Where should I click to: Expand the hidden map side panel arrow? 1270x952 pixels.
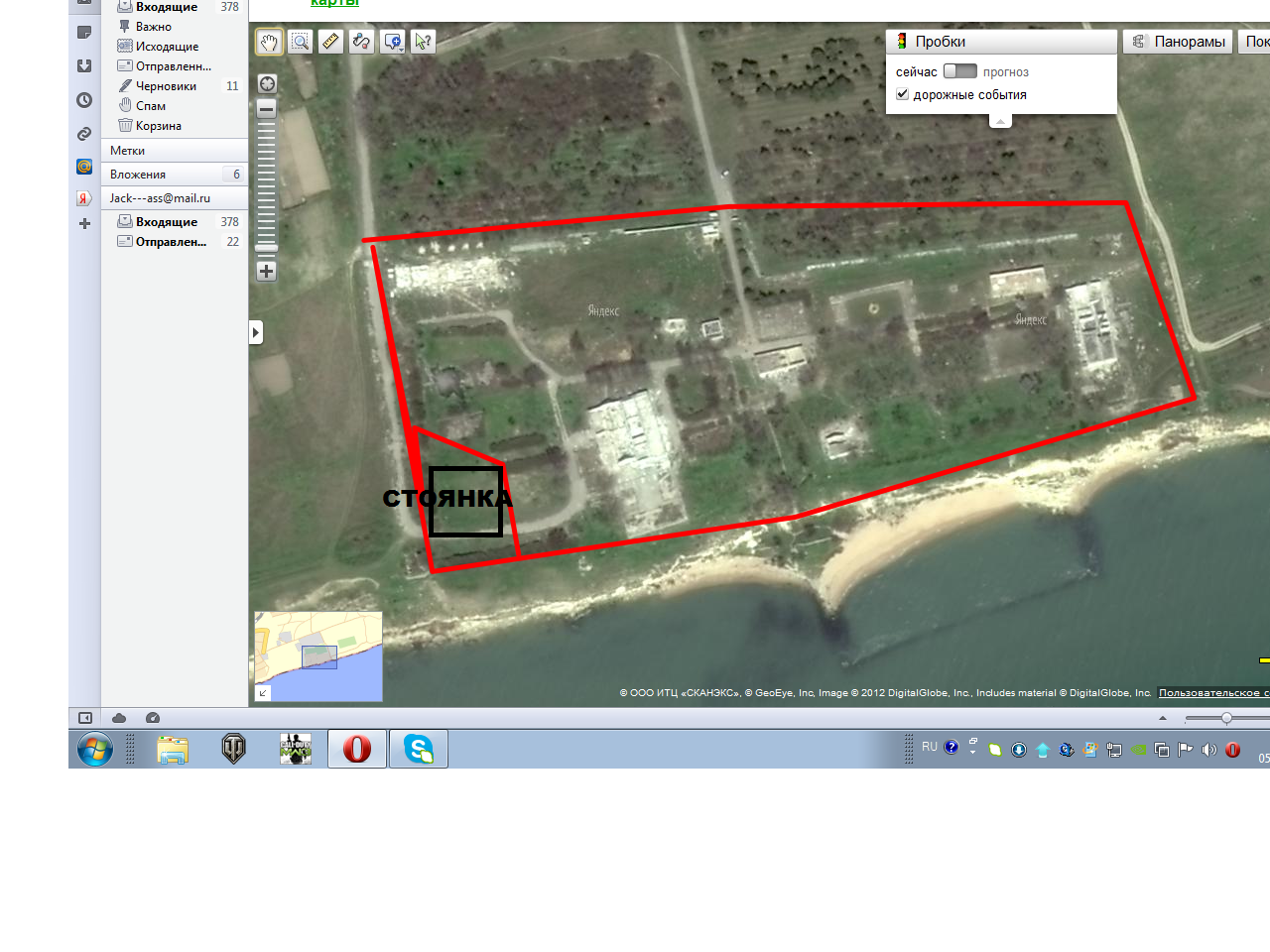[x=256, y=332]
